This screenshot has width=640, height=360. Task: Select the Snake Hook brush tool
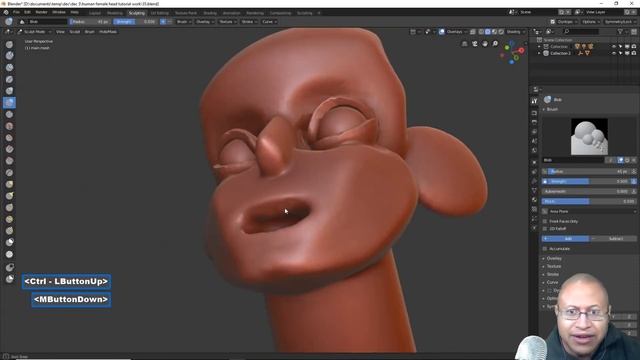9,196
